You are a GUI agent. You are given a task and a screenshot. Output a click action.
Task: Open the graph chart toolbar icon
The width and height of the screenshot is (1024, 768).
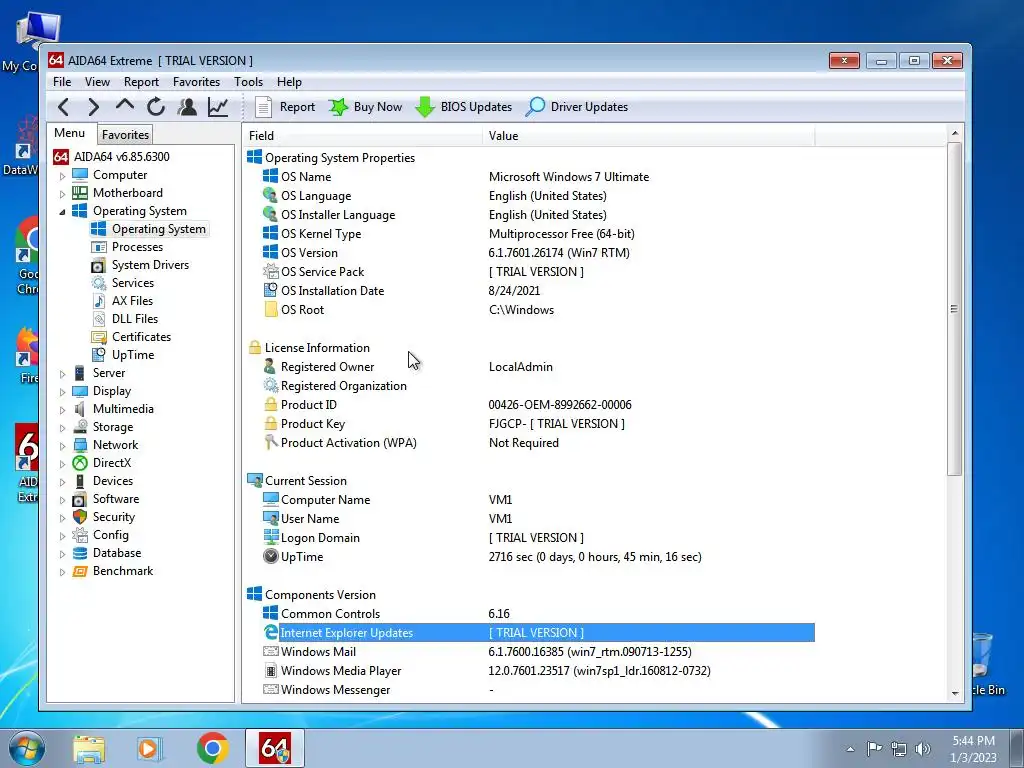218,106
